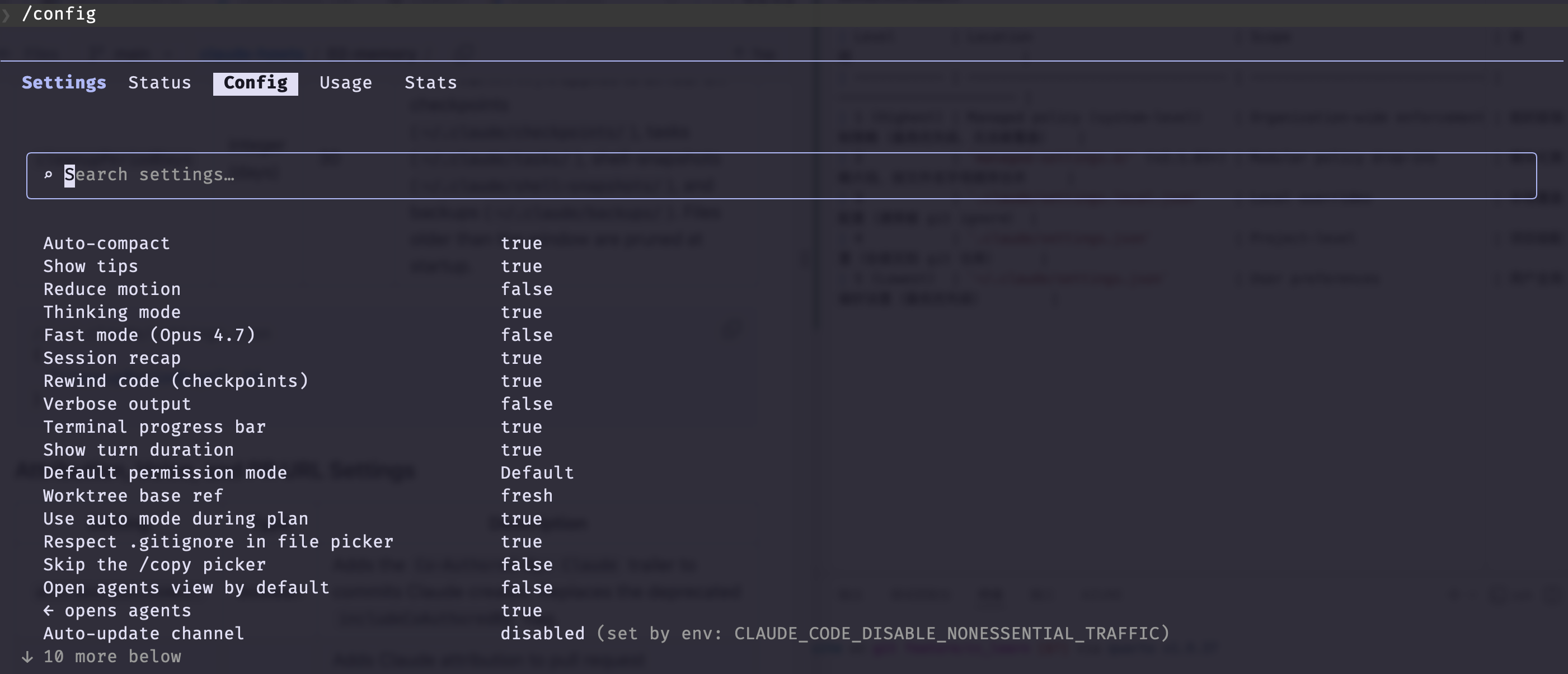1568x674 pixels.
Task: Toggle the Auto-compact true value
Action: pyautogui.click(x=522, y=244)
